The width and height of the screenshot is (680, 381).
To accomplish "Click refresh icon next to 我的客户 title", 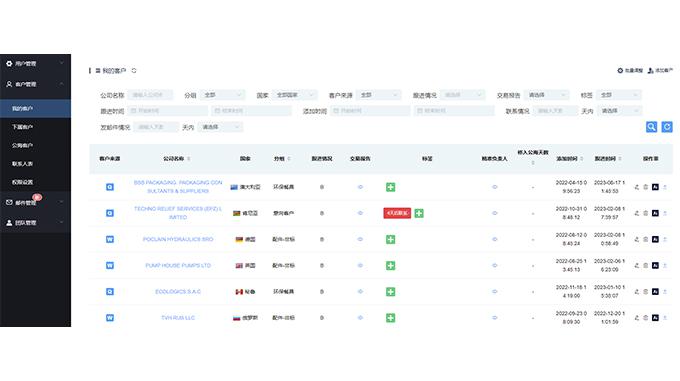I will click(134, 71).
